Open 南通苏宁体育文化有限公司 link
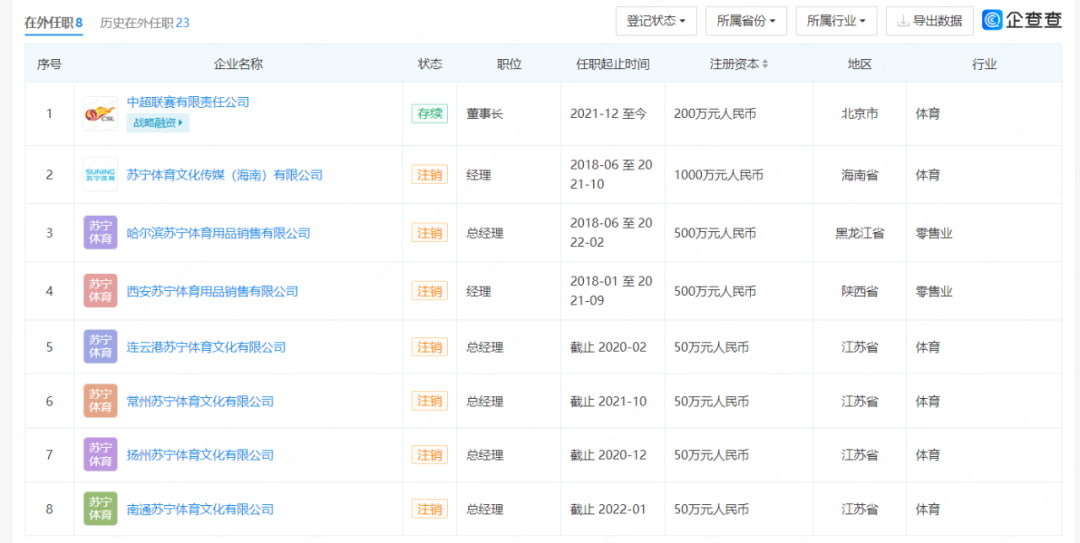This screenshot has width=1080, height=543. 200,510
